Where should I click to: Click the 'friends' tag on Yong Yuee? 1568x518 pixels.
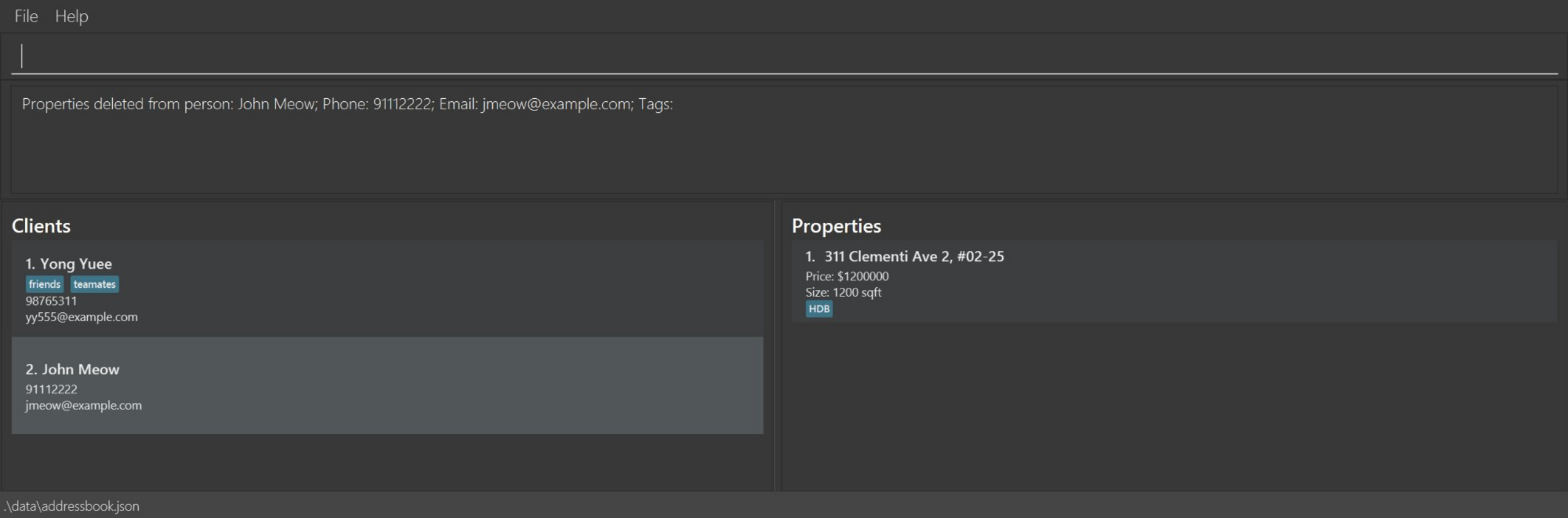pyautogui.click(x=44, y=284)
